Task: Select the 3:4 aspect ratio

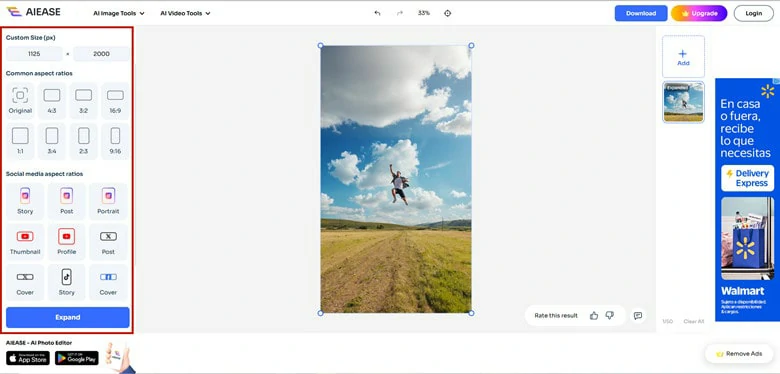Action: [x=52, y=142]
